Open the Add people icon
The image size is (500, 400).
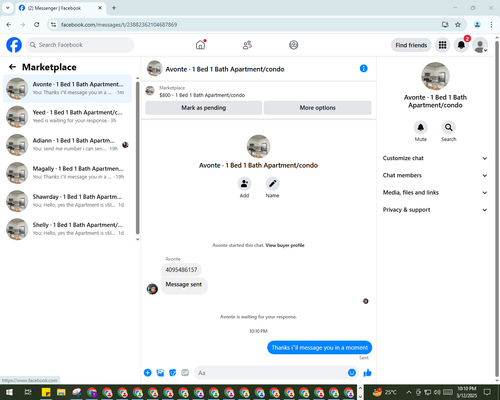point(244,184)
